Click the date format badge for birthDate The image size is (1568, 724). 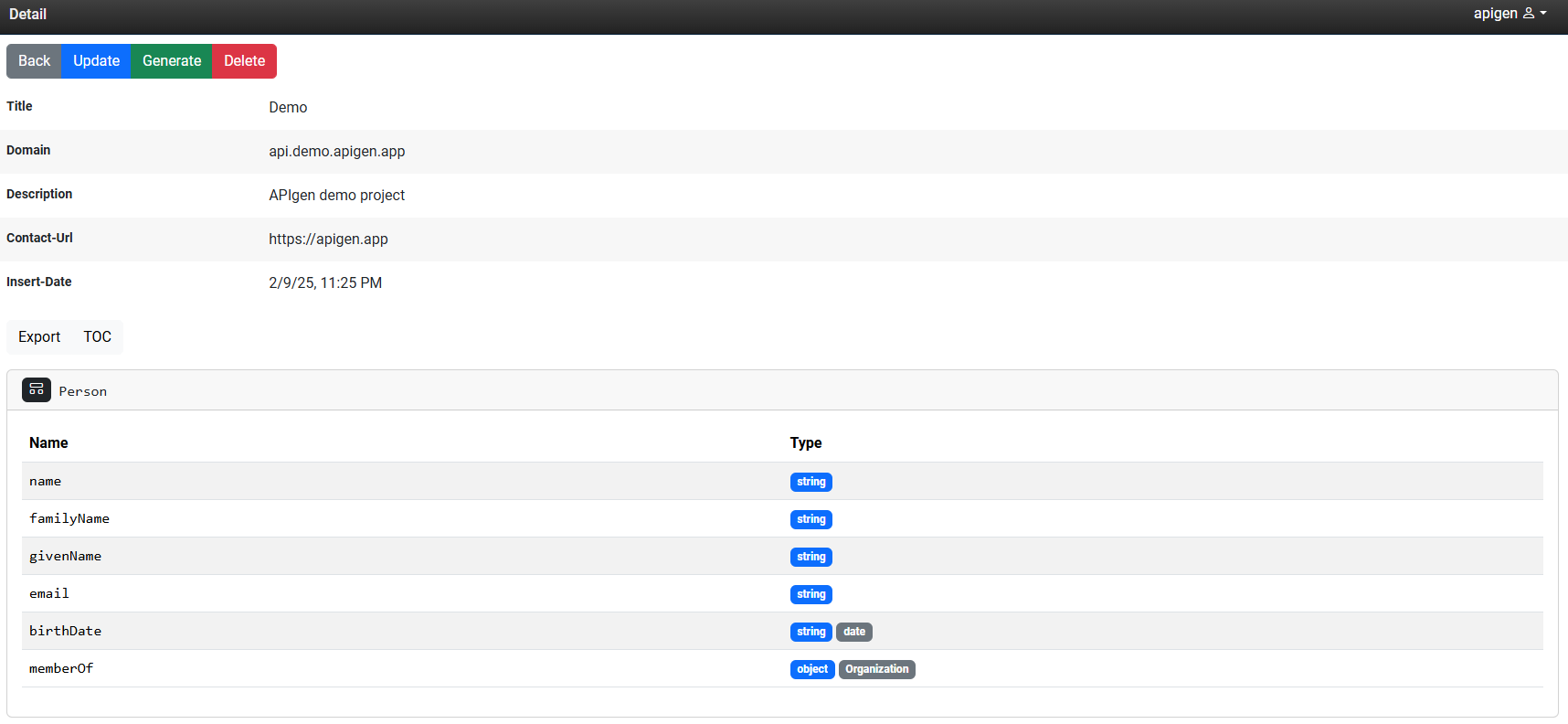coord(853,633)
